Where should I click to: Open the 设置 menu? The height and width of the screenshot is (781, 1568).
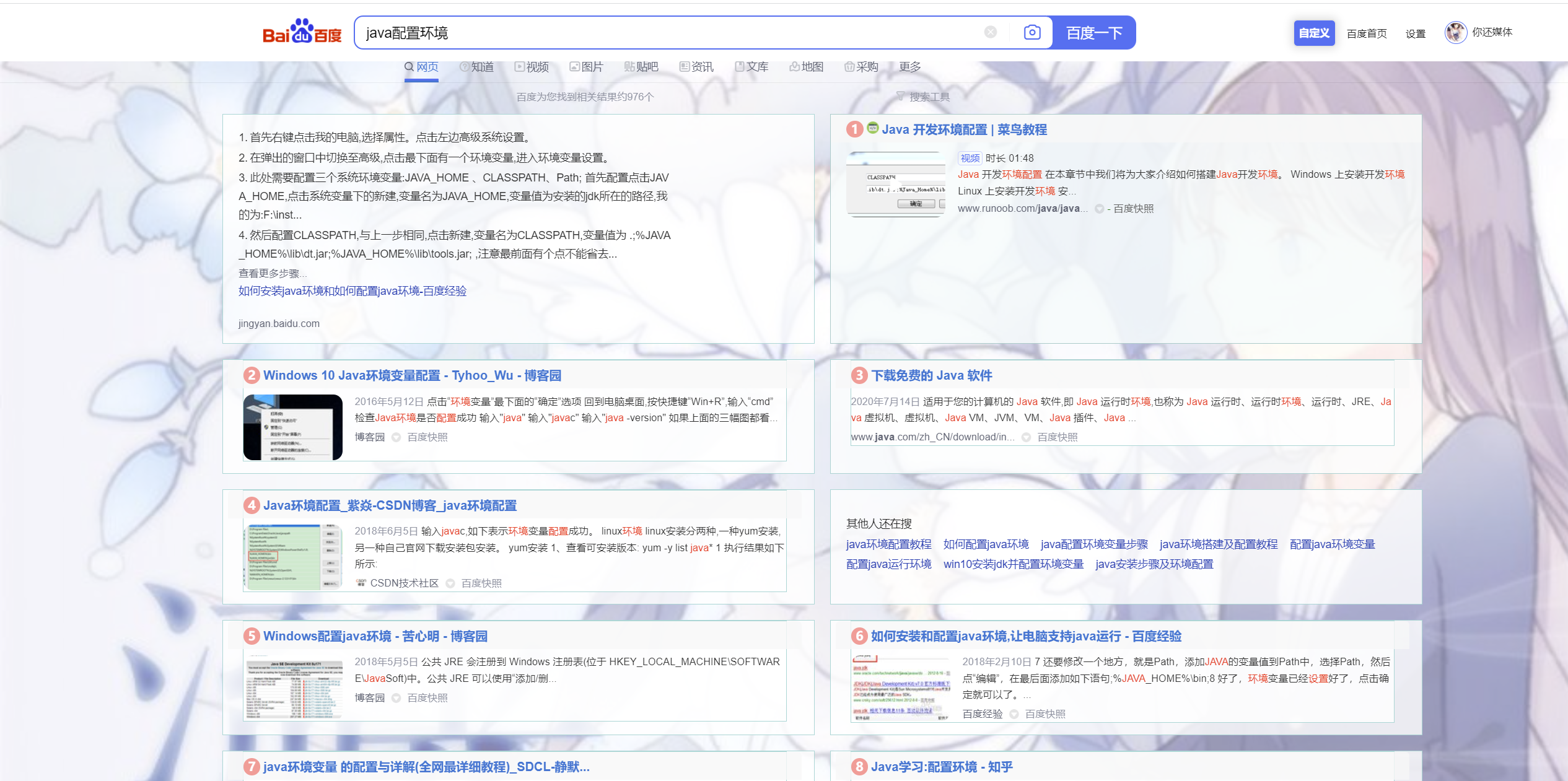(1415, 33)
